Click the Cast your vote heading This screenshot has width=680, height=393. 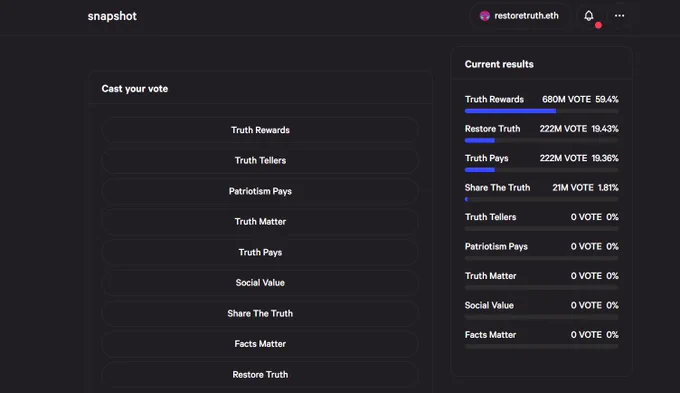134,89
